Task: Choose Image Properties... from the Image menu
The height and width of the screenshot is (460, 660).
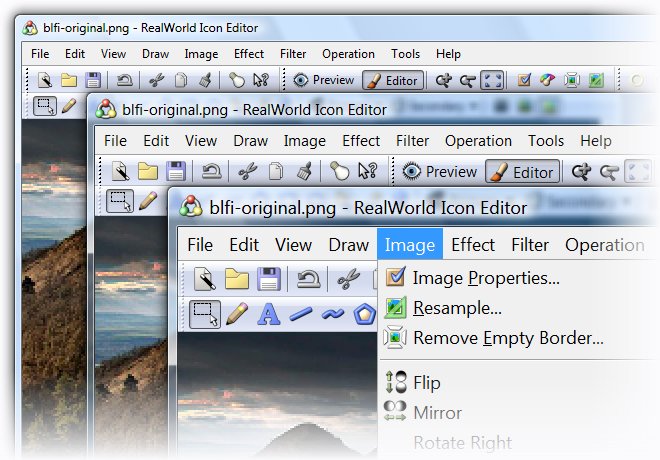Action: coord(486,278)
